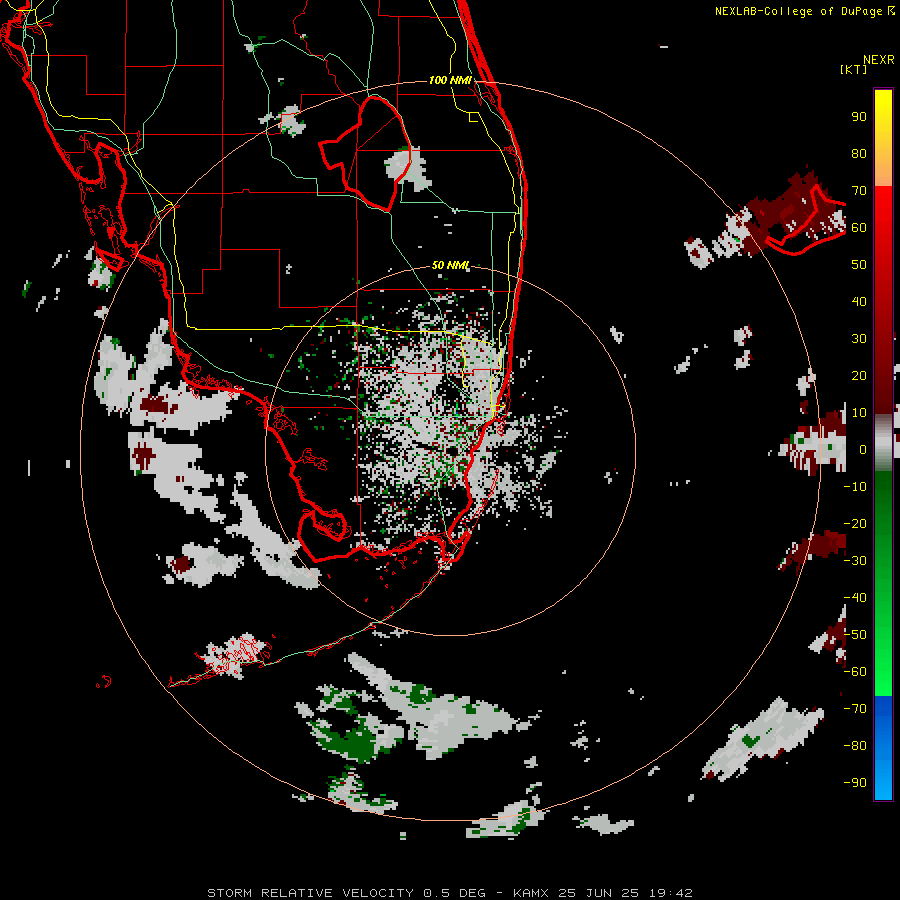
Task: Click the red-outlined lake area in central Florida
Action: [365, 152]
